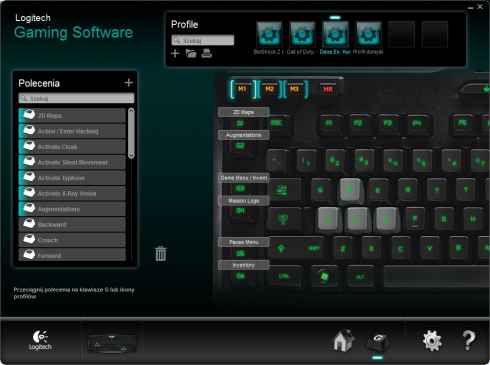Select the keyboard device thumbnail
The image size is (490, 365).
click(x=112, y=343)
